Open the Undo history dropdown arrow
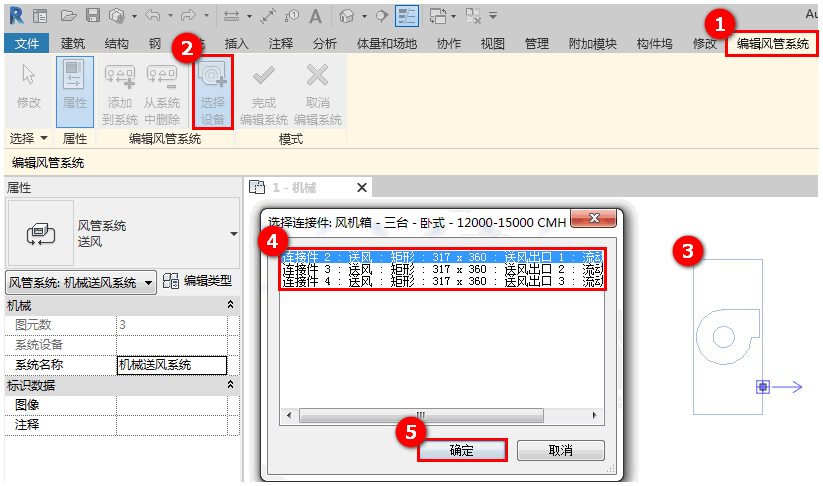823x486 pixels. click(170, 16)
